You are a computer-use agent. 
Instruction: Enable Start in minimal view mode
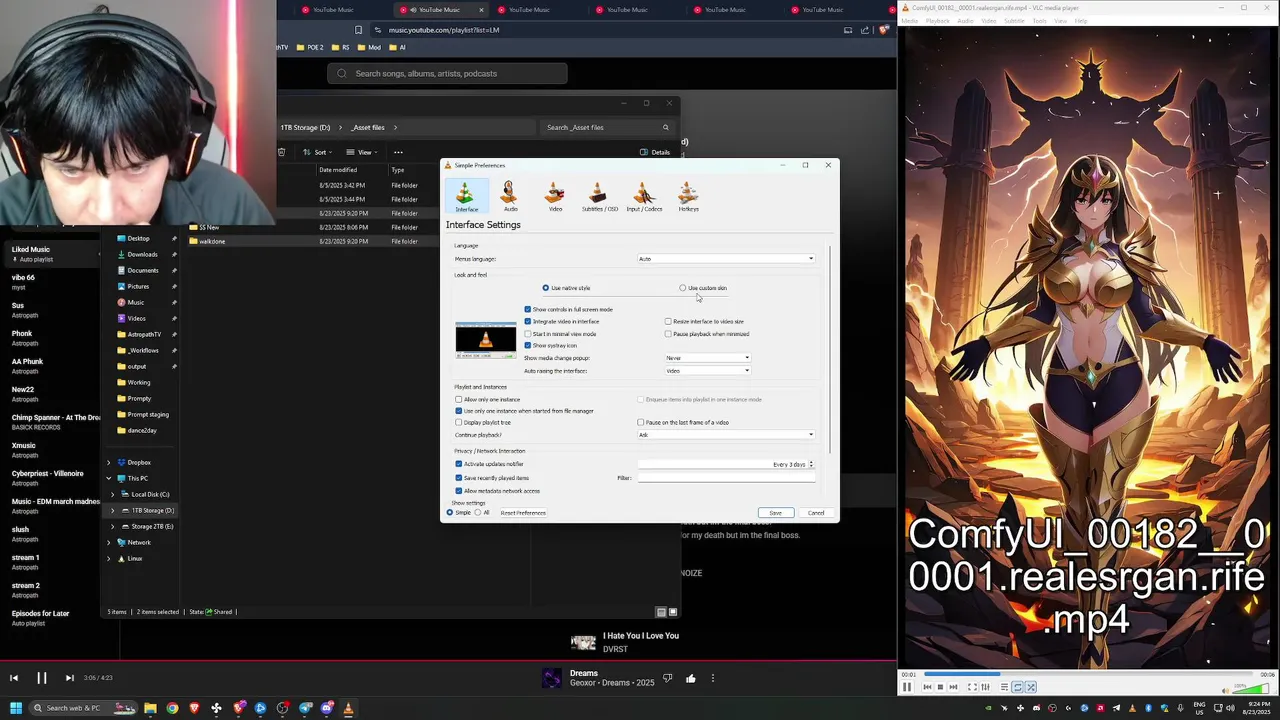(528, 334)
